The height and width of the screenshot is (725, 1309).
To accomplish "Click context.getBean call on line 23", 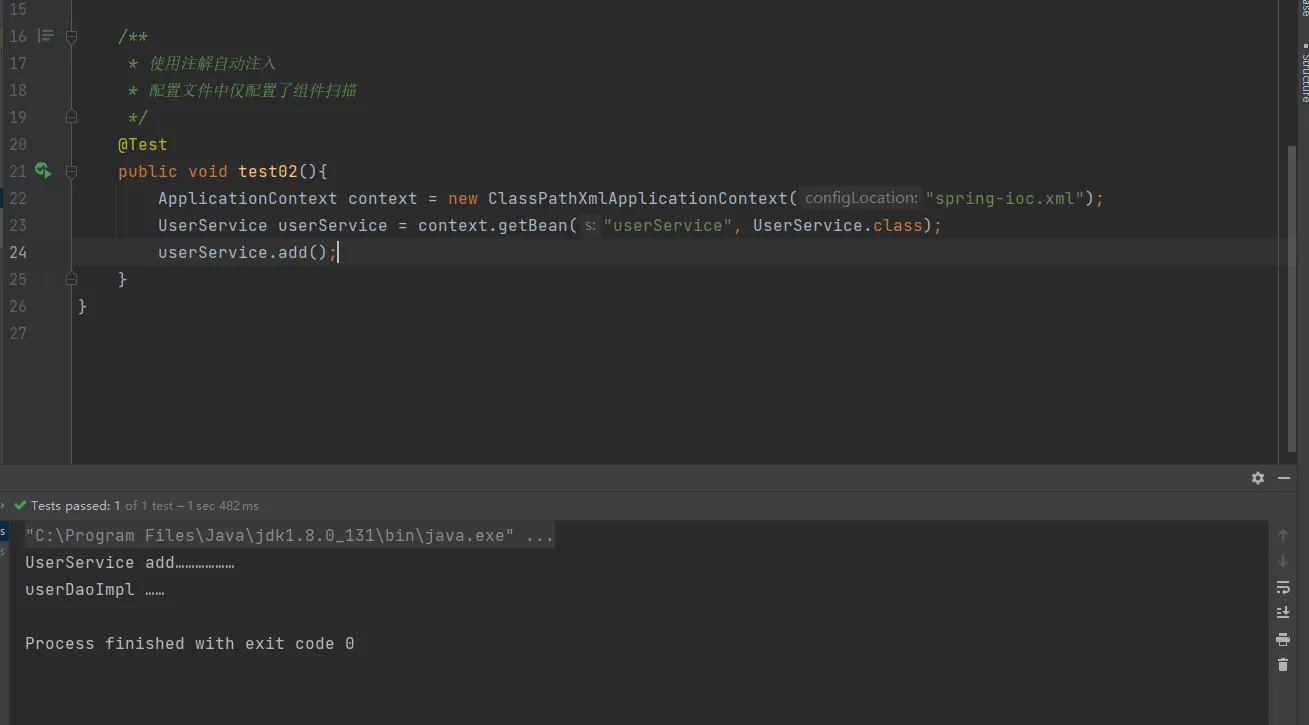I will [x=493, y=225].
